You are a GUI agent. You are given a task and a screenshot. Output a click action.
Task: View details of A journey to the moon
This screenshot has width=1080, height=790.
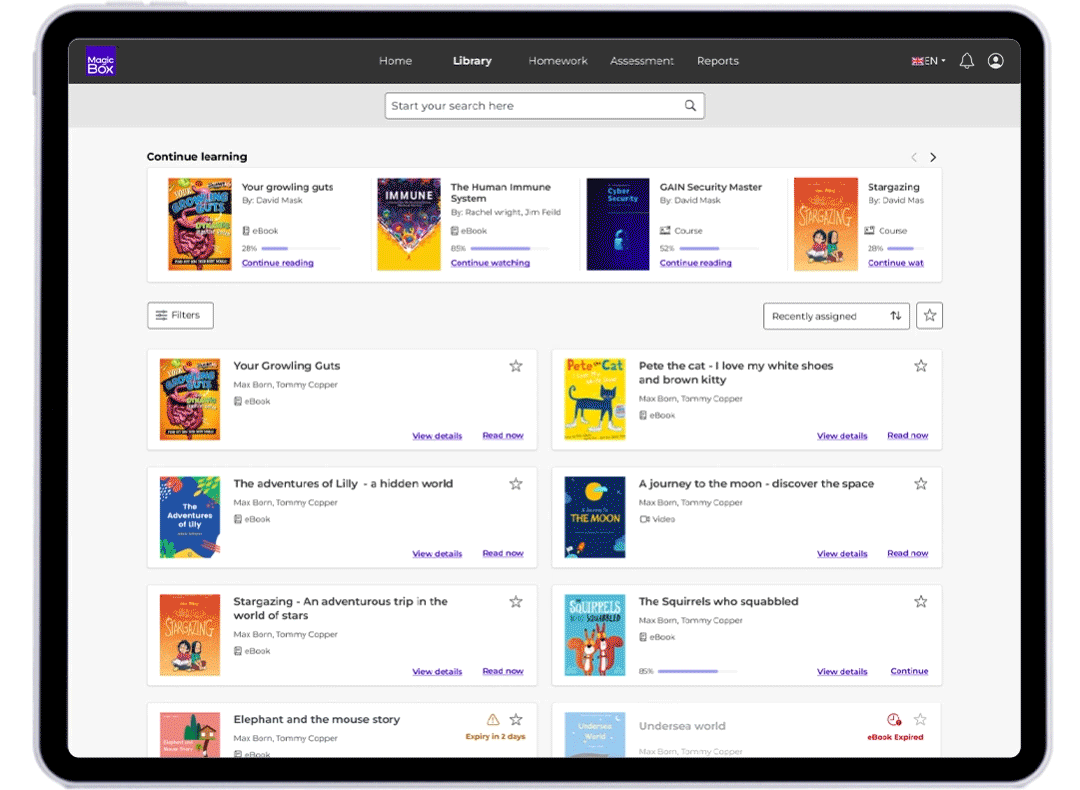(x=842, y=554)
